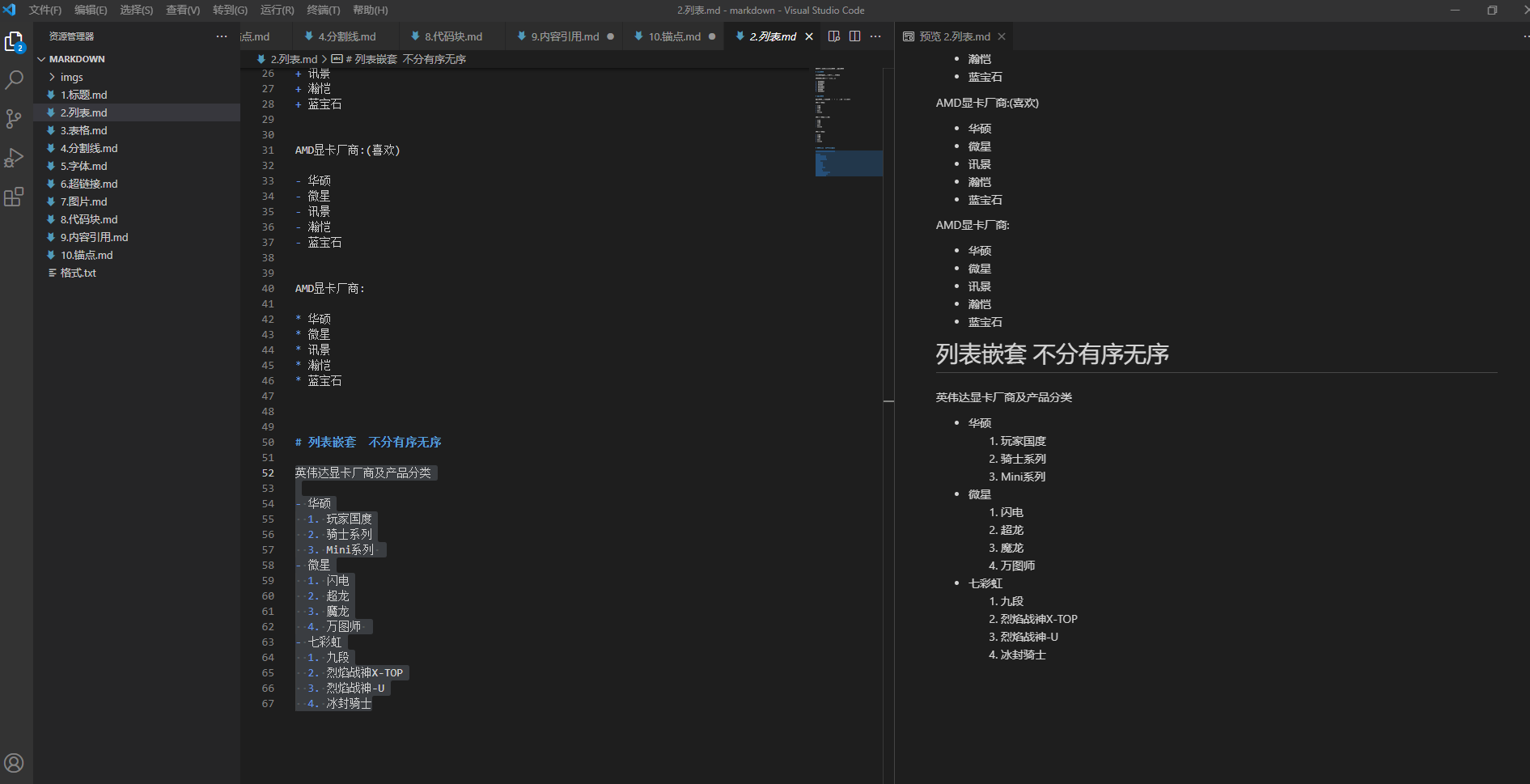This screenshot has width=1530, height=784.
Task: Open the 编辑(E) menu
Action: (91, 11)
